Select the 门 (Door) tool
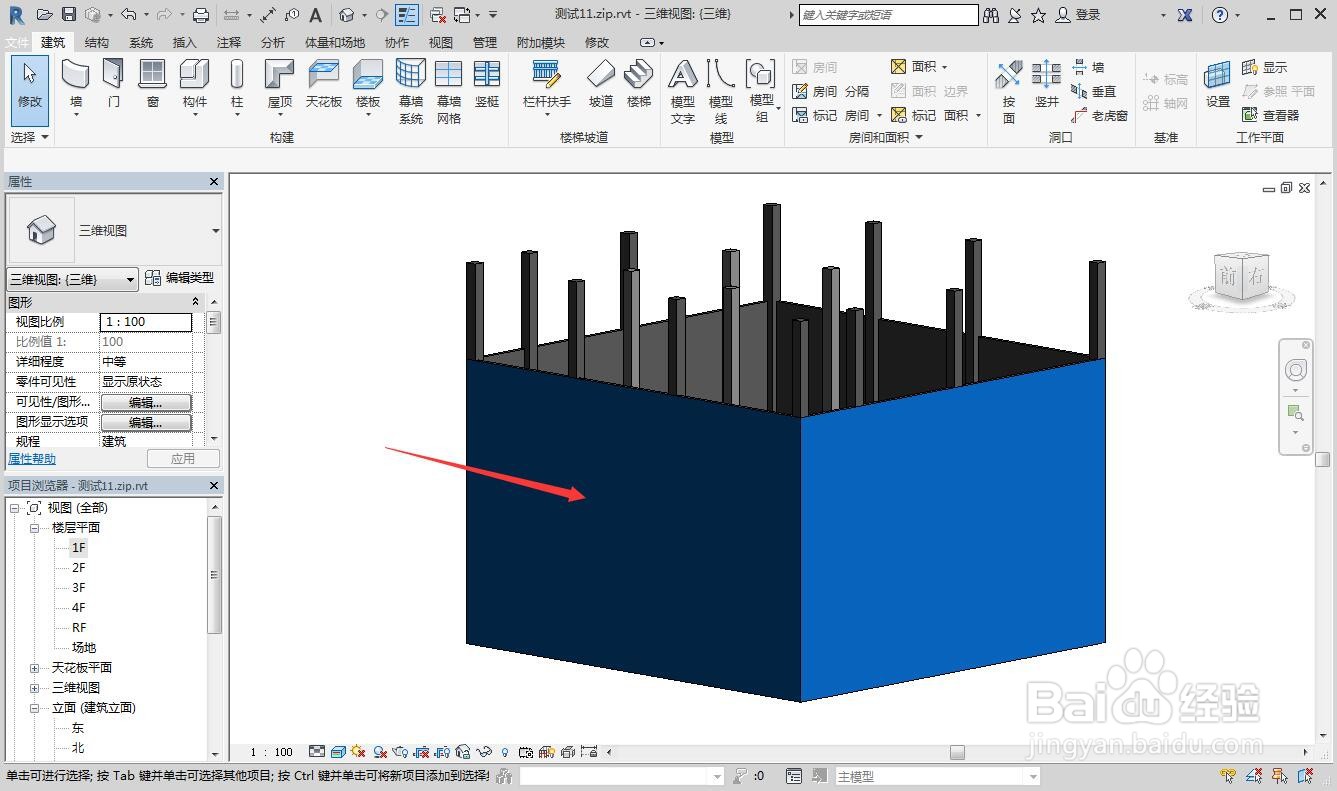This screenshot has width=1337, height=791. pos(114,84)
